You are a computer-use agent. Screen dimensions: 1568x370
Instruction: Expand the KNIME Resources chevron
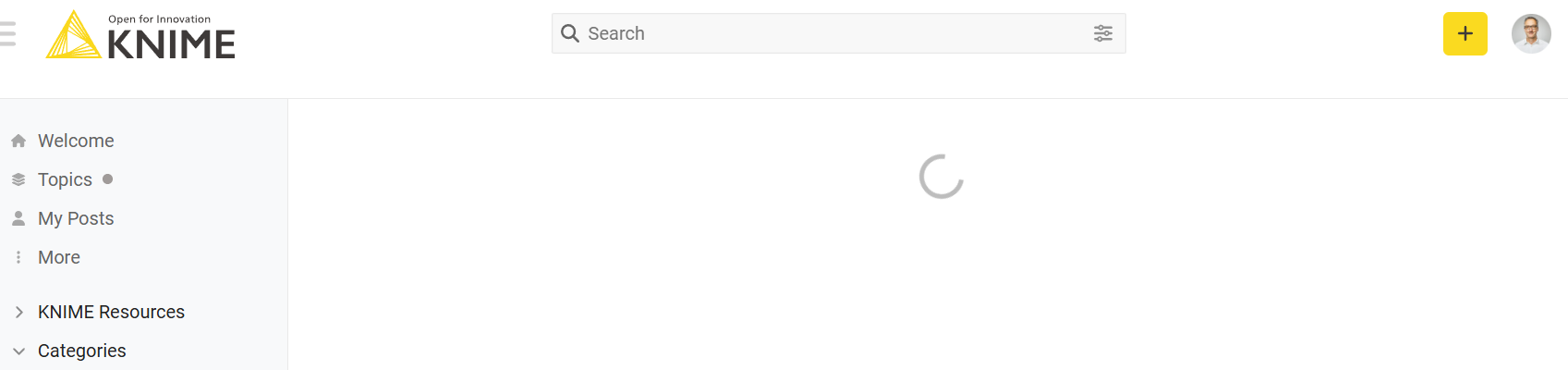(x=18, y=313)
